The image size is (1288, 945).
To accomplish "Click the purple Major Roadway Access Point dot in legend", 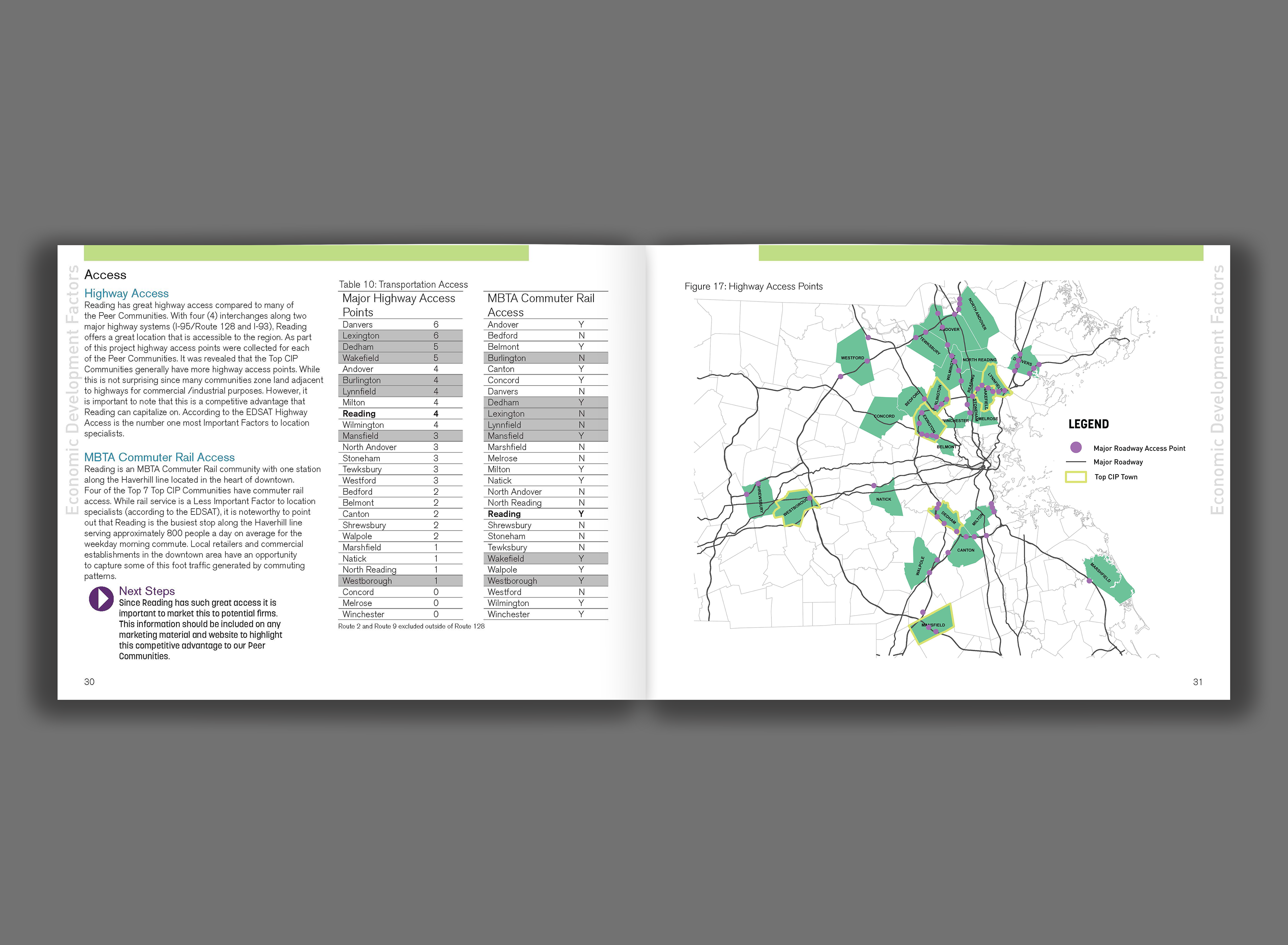I will click(x=1075, y=447).
